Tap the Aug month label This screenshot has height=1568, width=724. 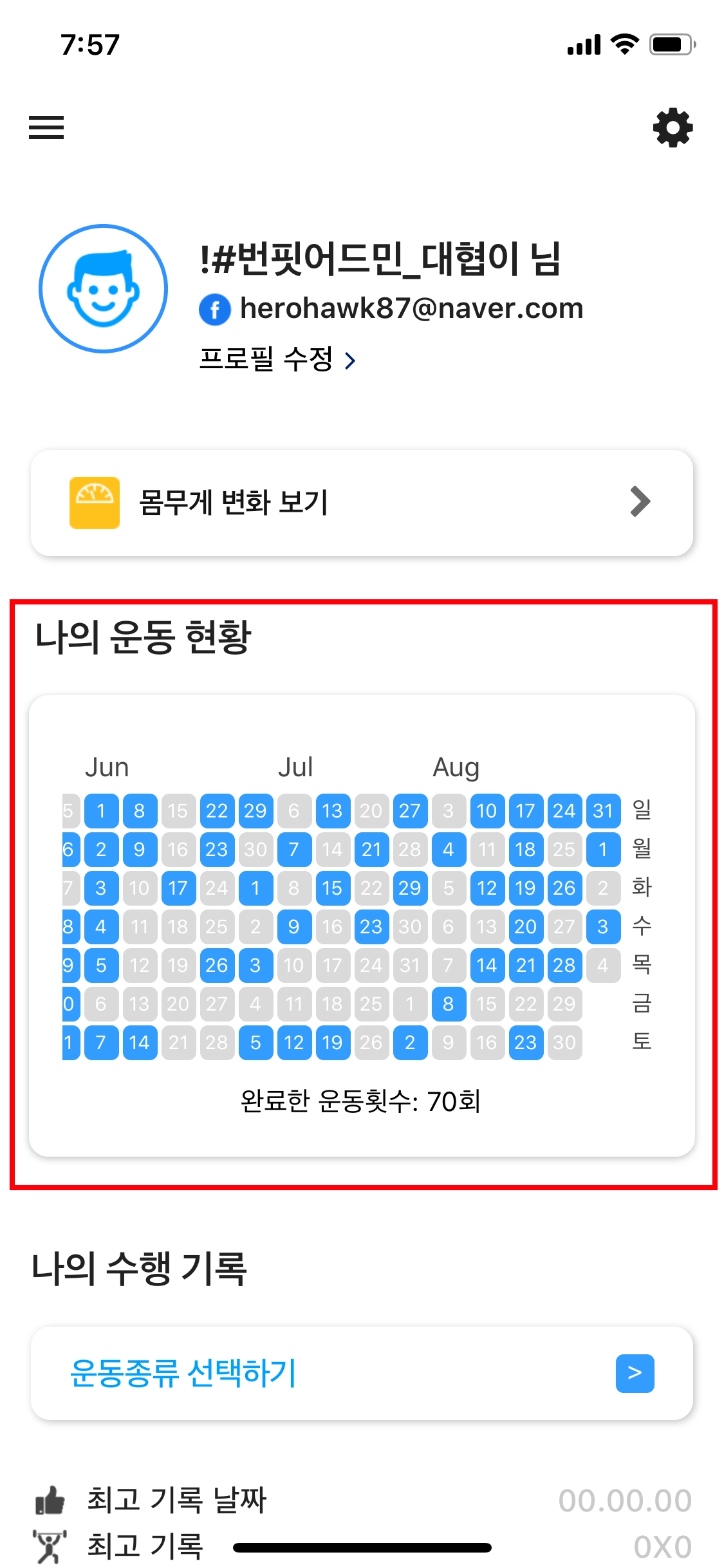click(x=456, y=767)
